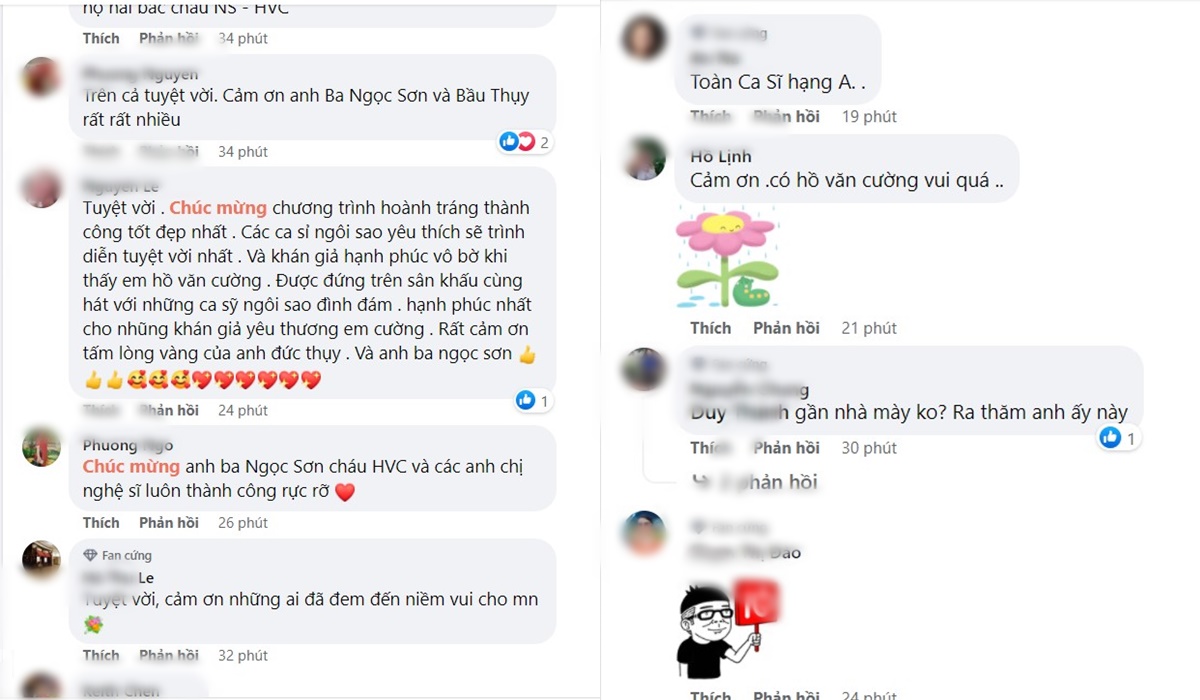1200x700 pixels.
Task: Click the orange Chúc mừng highlighted text in long comment
Action: 218,208
